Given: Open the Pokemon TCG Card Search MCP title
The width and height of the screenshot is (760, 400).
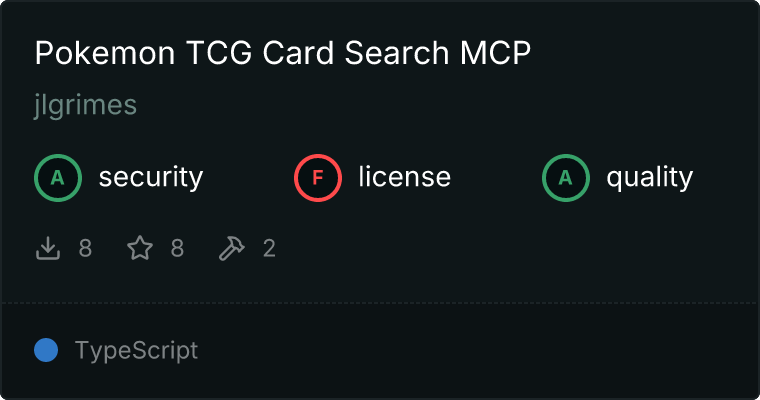Looking at the screenshot, I should coord(283,52).
